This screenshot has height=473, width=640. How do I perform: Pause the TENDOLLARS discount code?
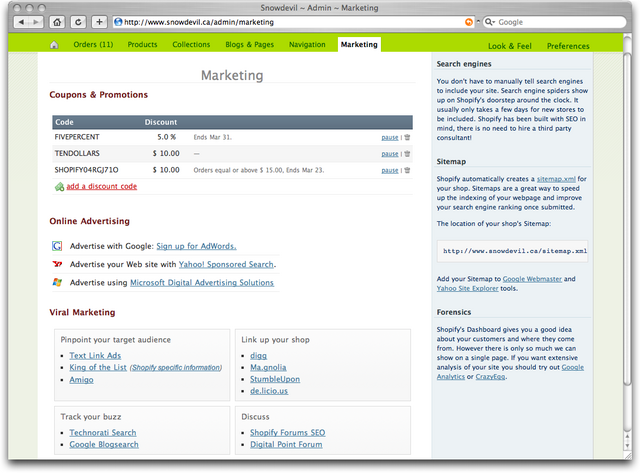click(390, 154)
